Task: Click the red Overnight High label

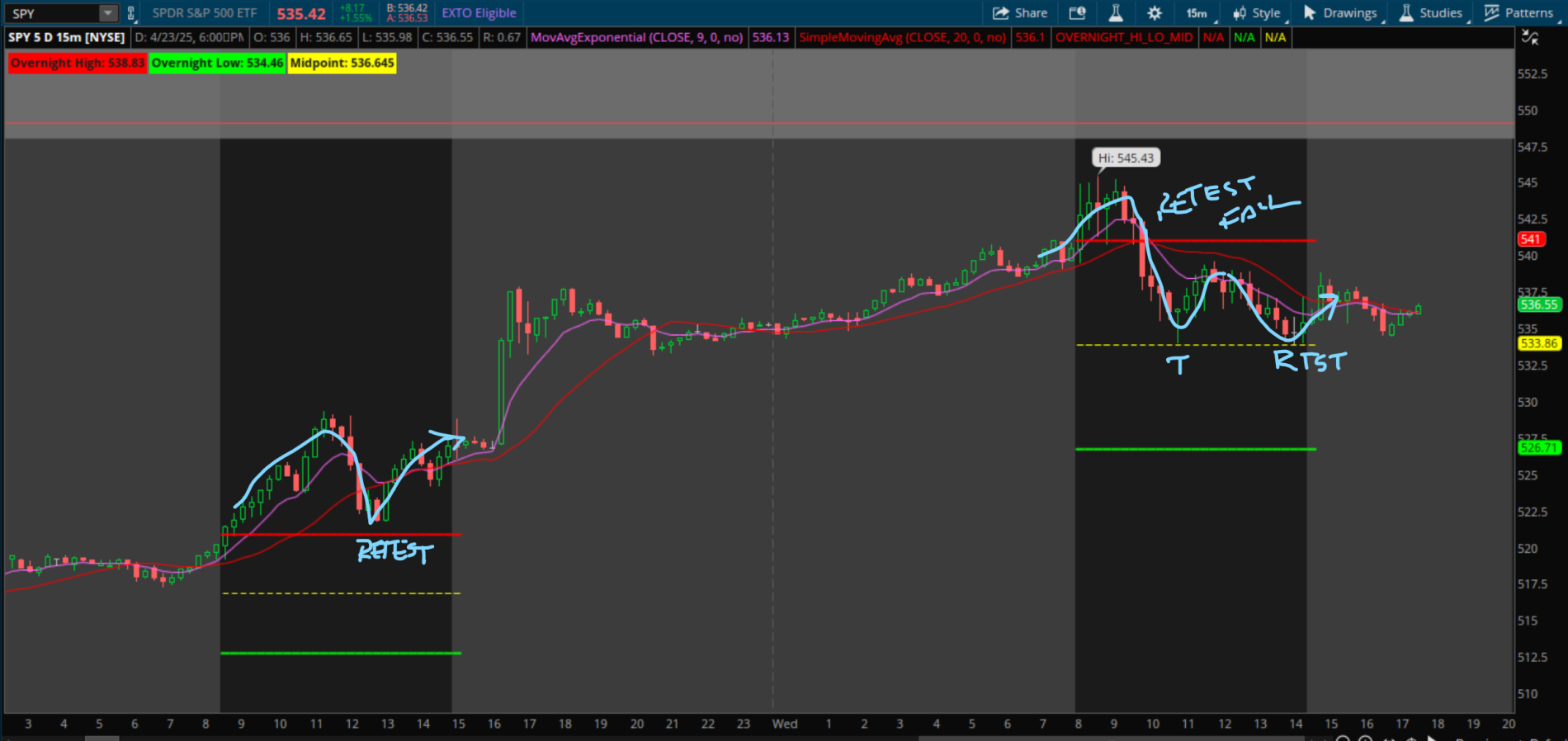Action: click(x=78, y=64)
